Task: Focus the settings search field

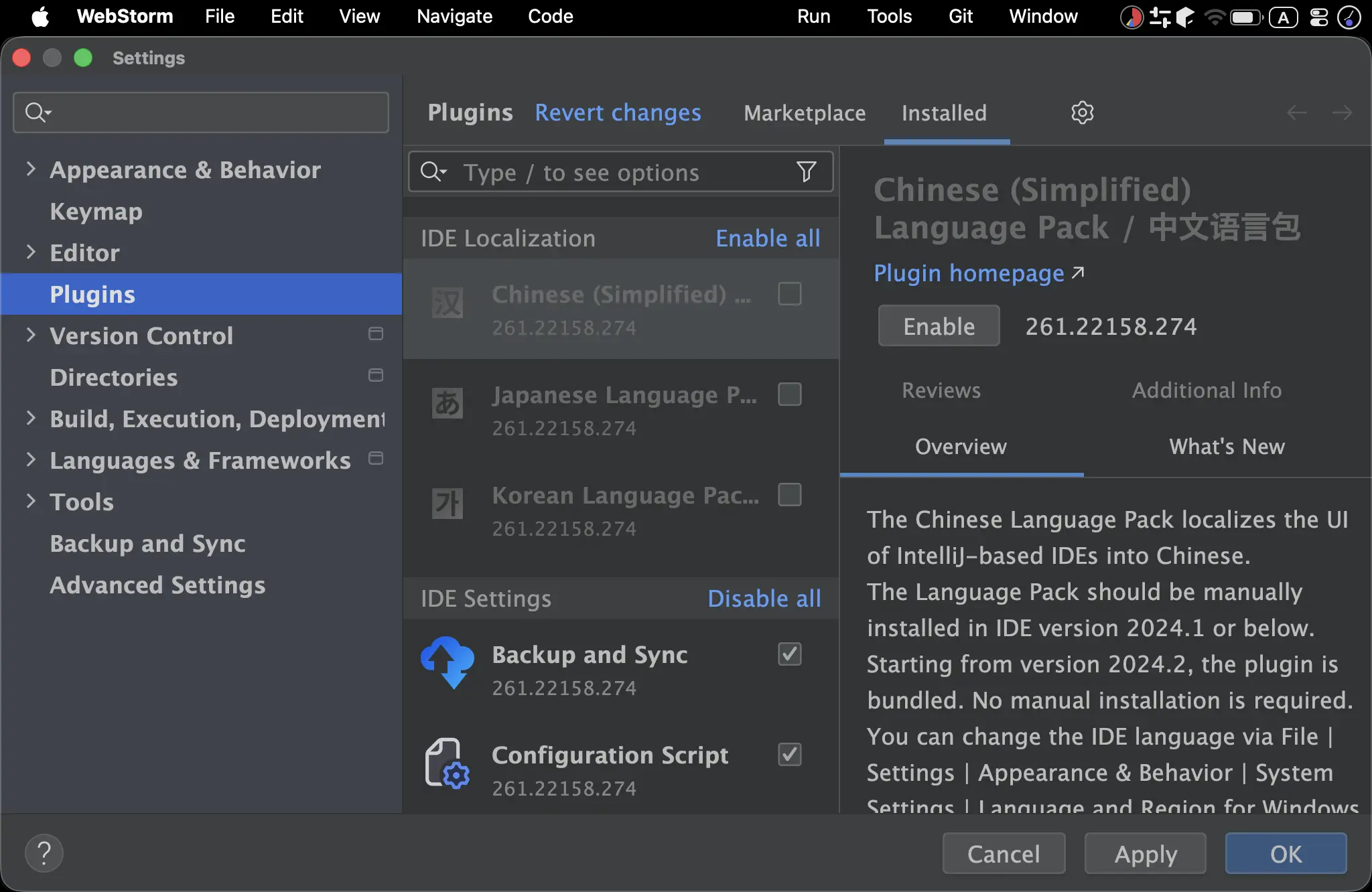Action: [x=201, y=113]
